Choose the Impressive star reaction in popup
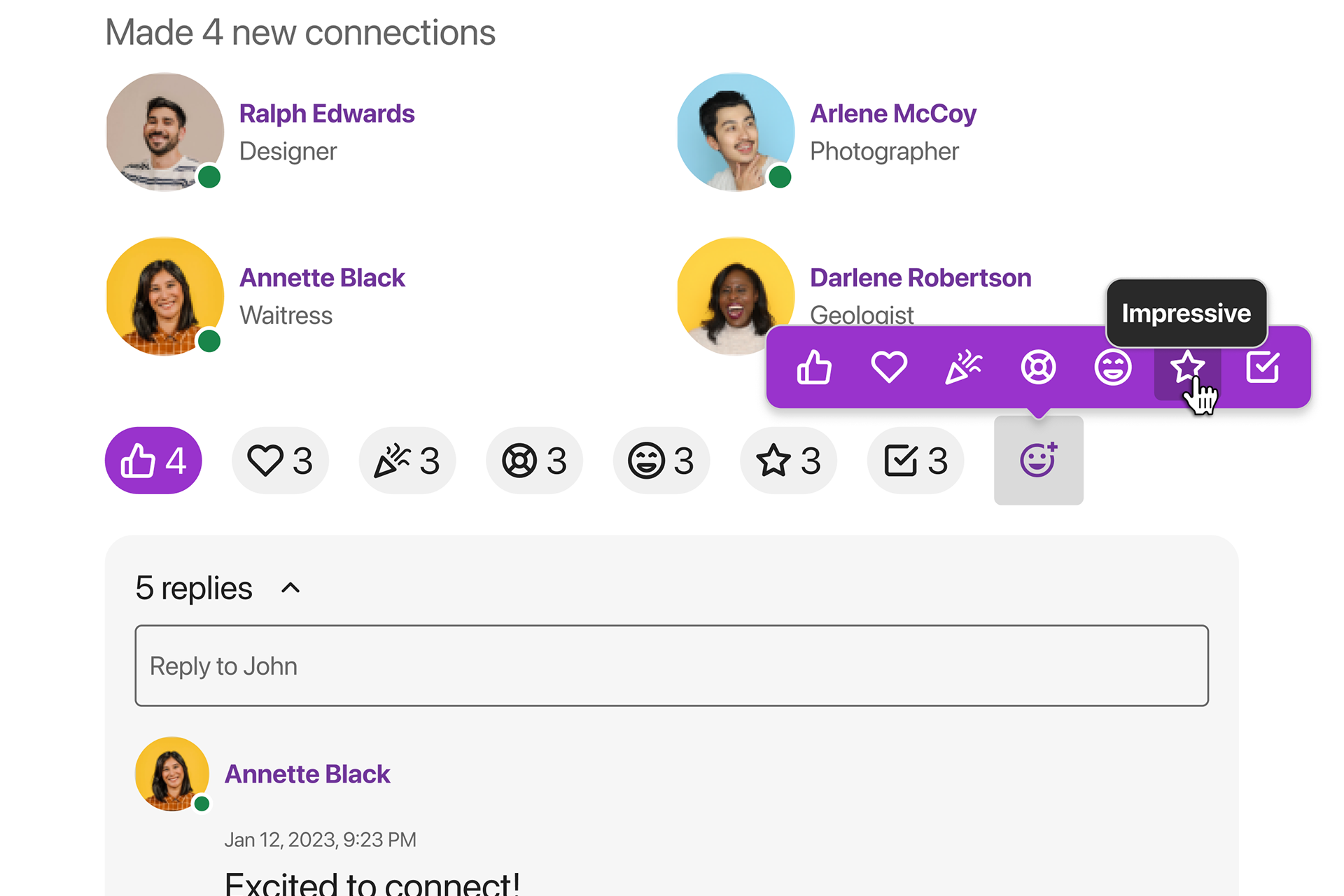The image size is (1344, 896). coord(1188,367)
